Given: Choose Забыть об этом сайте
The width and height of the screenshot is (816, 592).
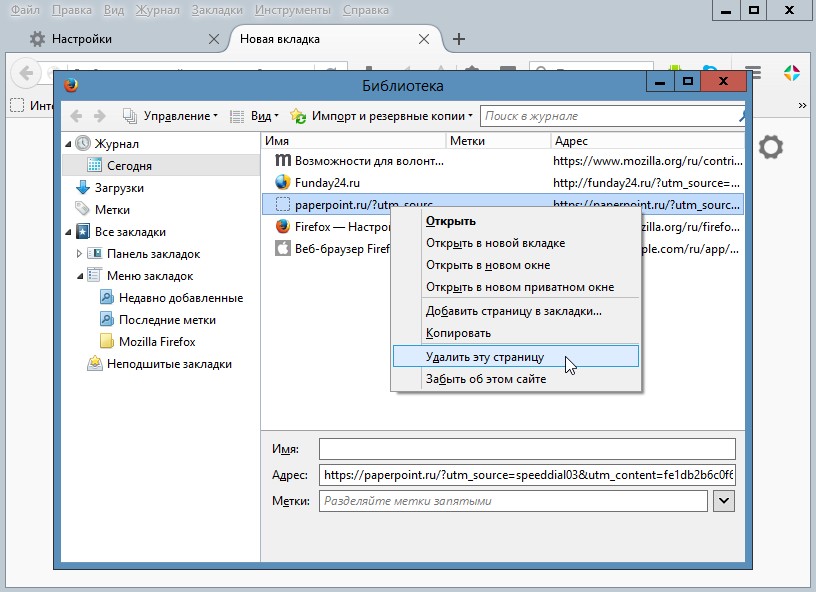Looking at the screenshot, I should [x=516, y=379].
